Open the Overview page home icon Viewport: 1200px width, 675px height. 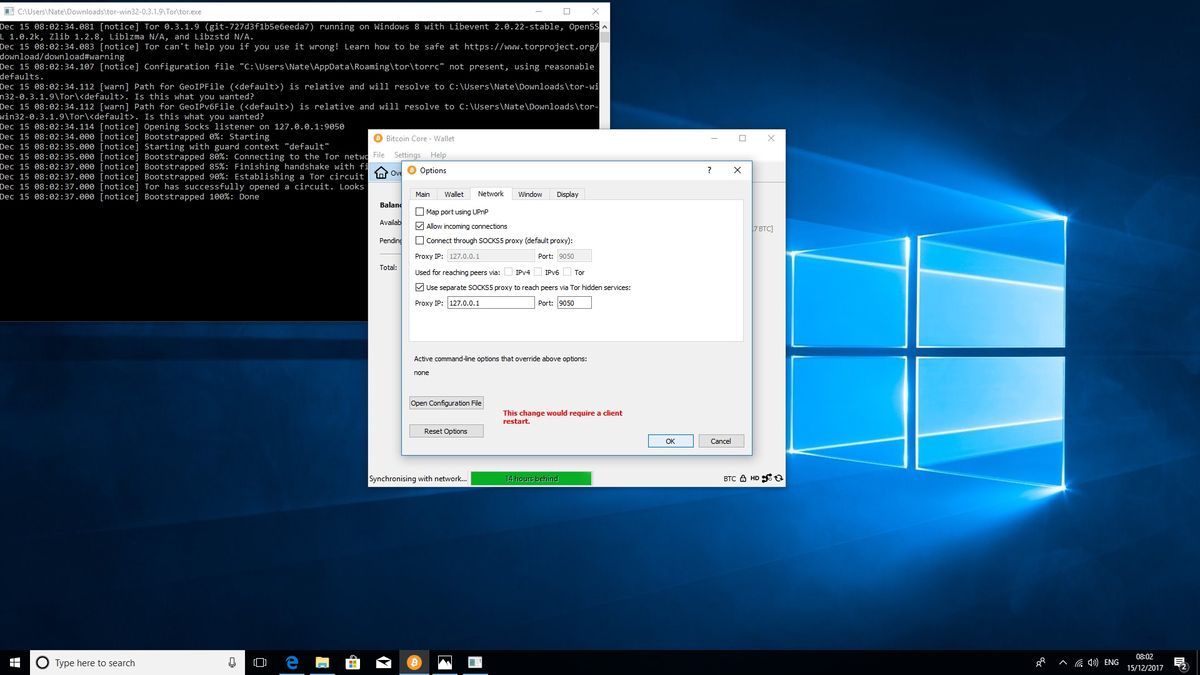click(x=382, y=172)
